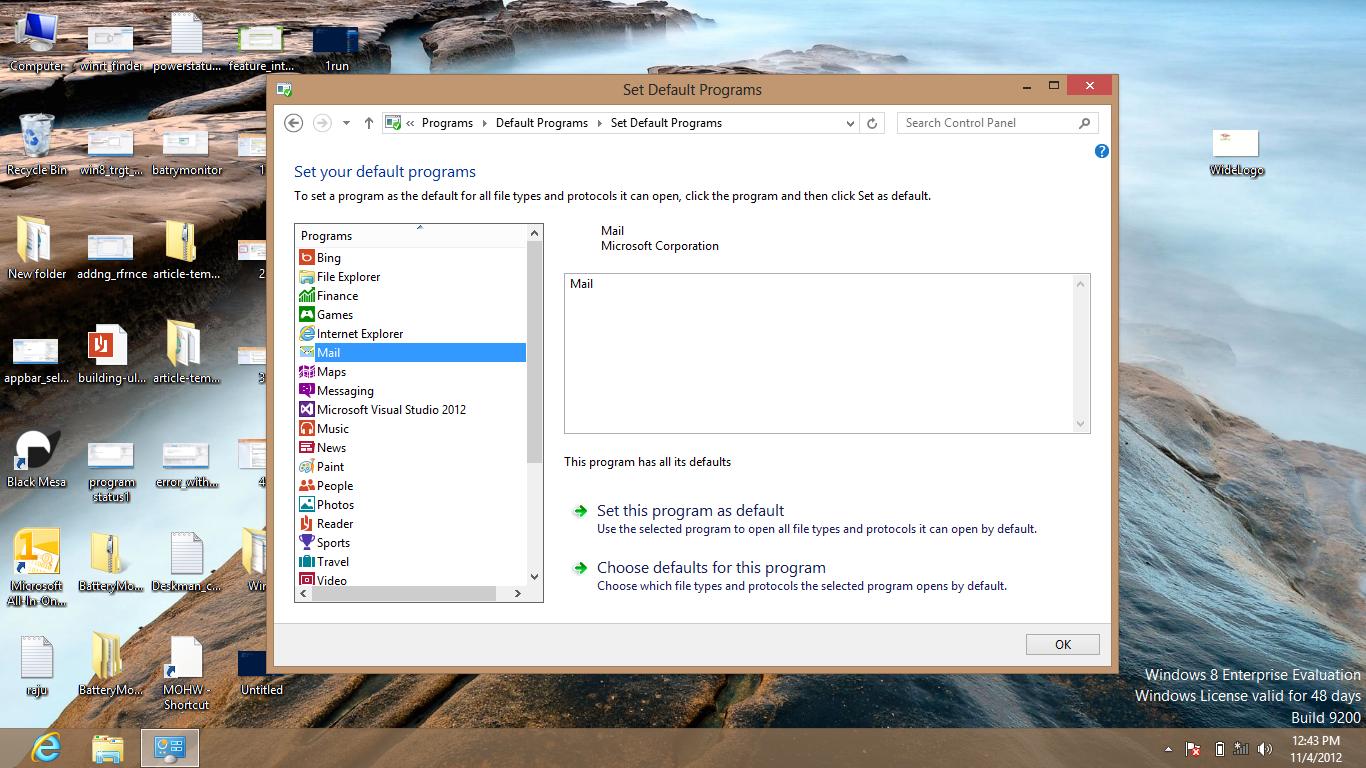Select the Untitled desktop icon
The height and width of the screenshot is (768, 1366).
[261, 672]
